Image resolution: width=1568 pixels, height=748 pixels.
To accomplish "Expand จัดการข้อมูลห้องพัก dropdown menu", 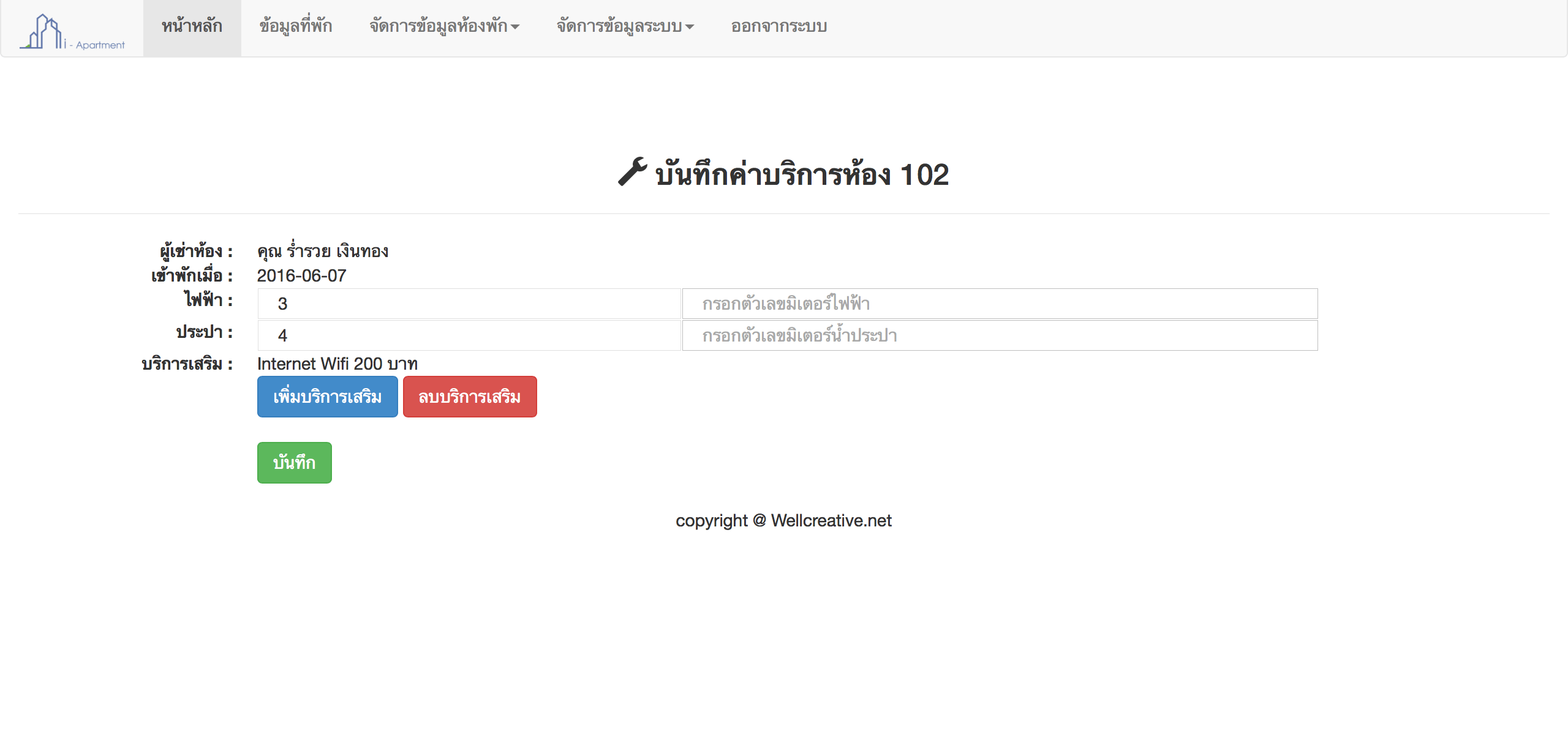I will pyautogui.click(x=439, y=26).
